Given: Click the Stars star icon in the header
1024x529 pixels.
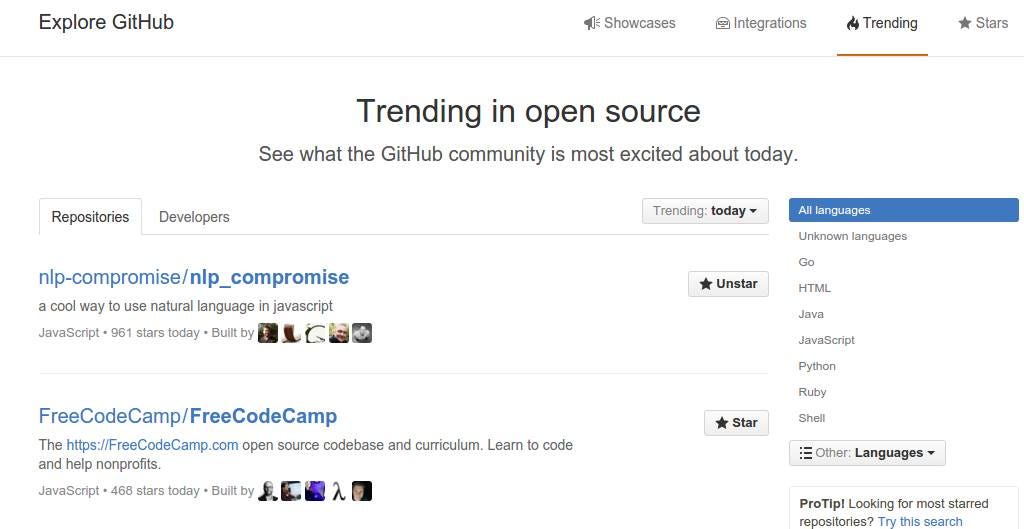Looking at the screenshot, I should coord(965,24).
